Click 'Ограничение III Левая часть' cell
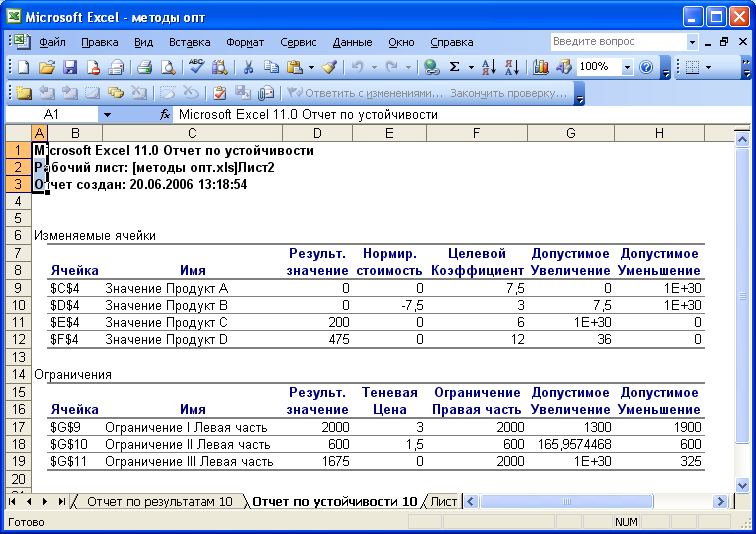Screen dimensions: 756x534 coord(192,461)
